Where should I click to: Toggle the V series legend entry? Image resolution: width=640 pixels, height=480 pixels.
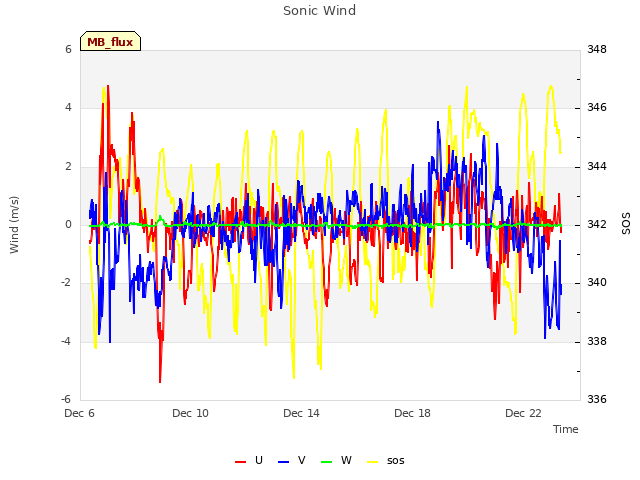coord(291,461)
